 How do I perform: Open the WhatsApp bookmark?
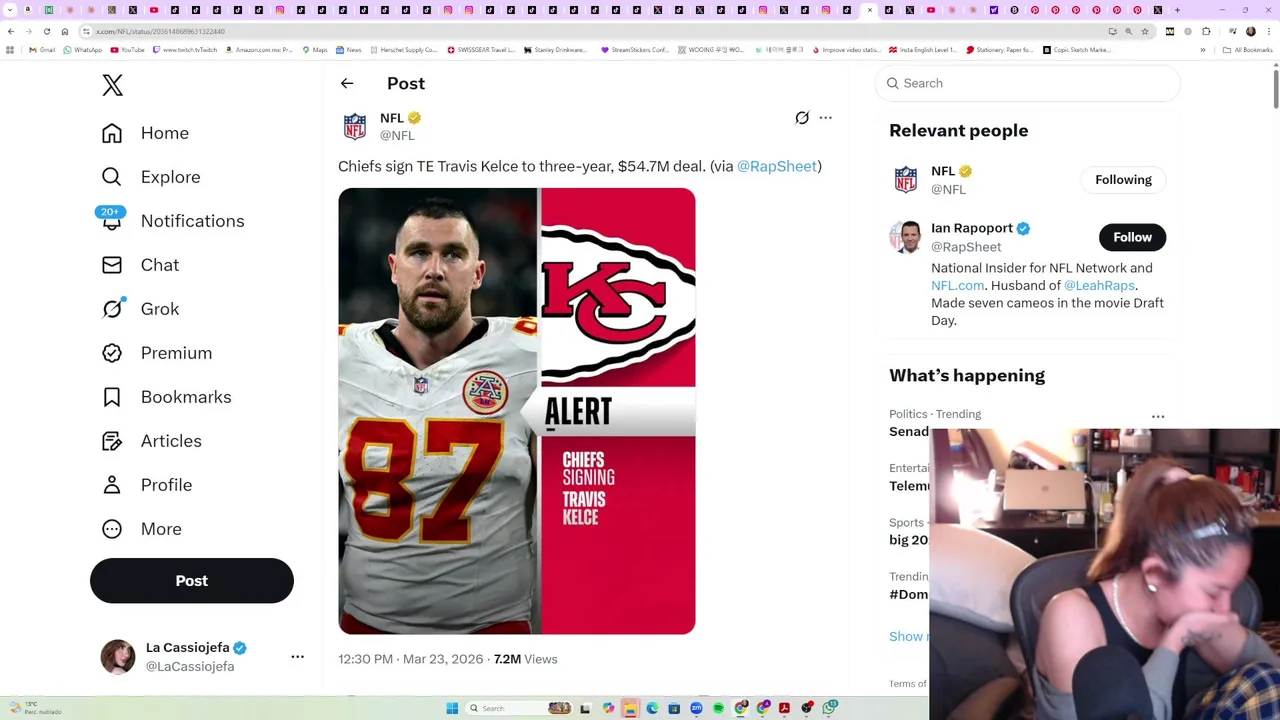[x=82, y=50]
